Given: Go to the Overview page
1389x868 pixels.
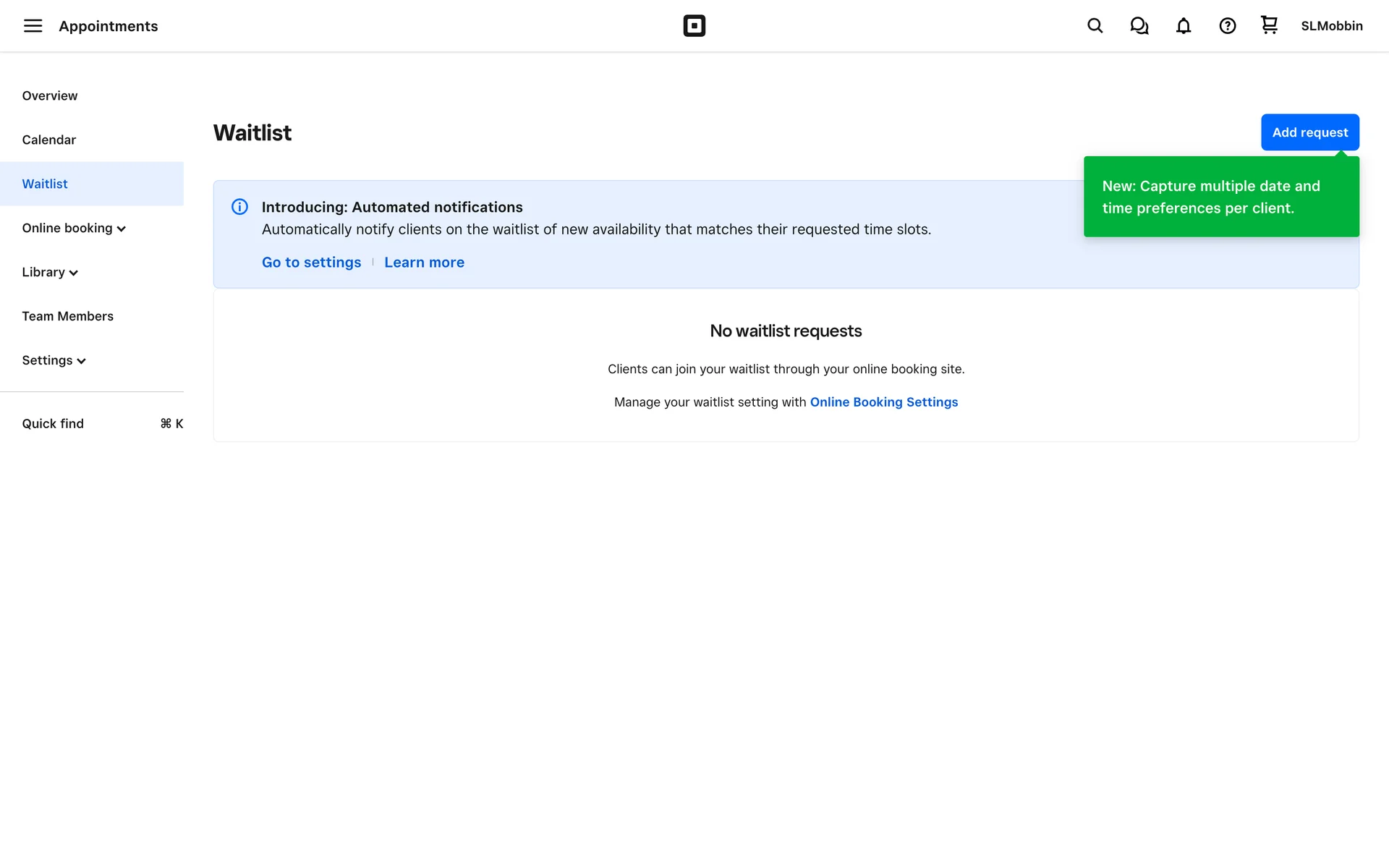Looking at the screenshot, I should coord(50,95).
